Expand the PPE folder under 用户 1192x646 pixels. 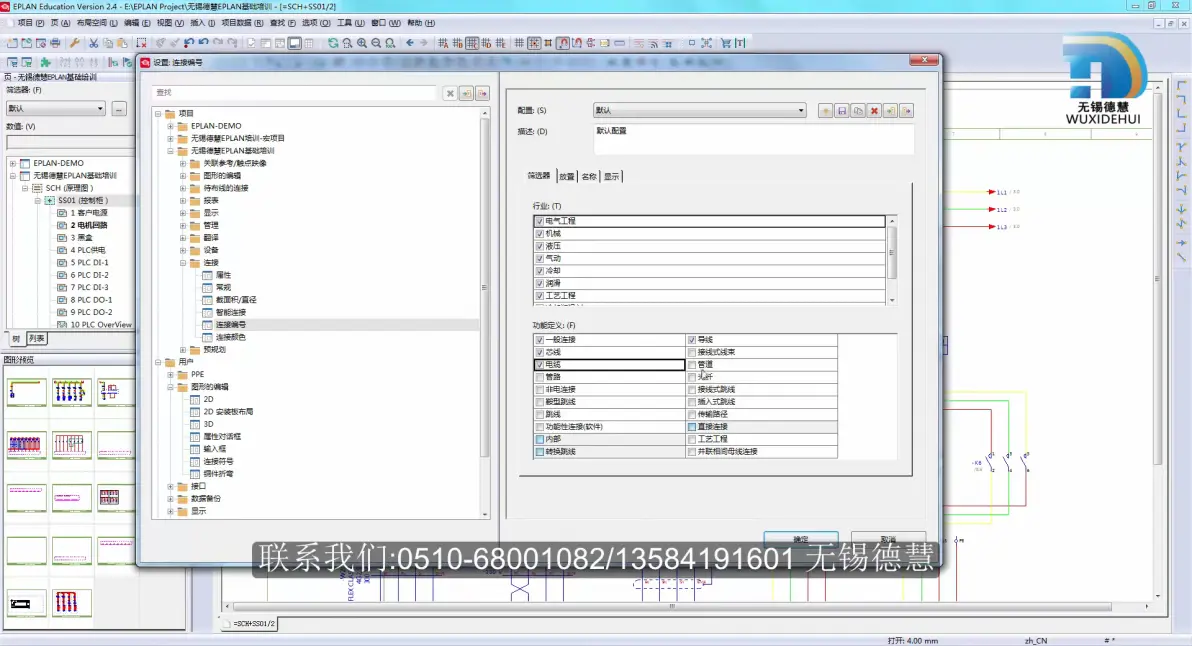click(170, 375)
